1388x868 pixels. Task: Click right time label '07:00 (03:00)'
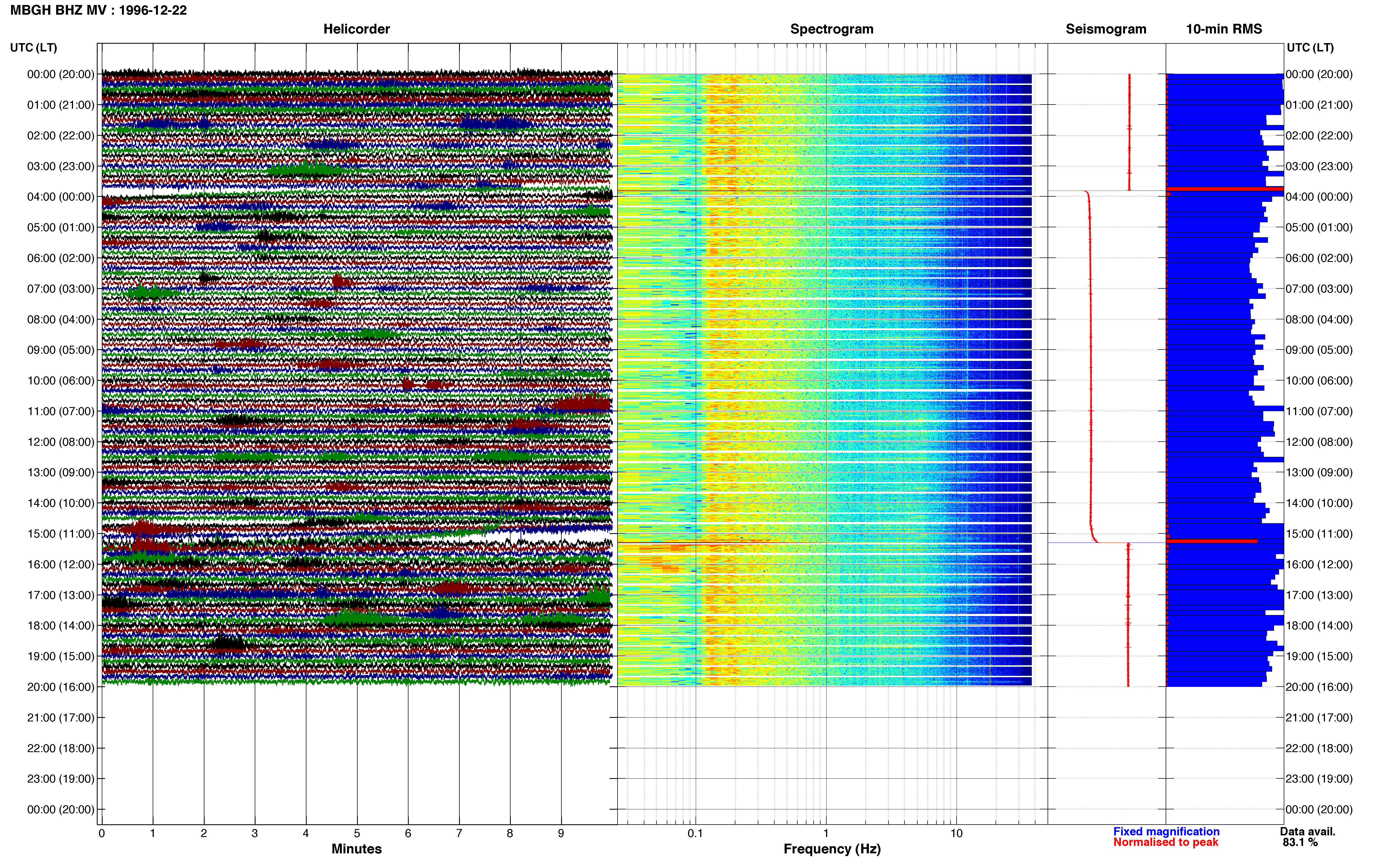coord(1319,289)
